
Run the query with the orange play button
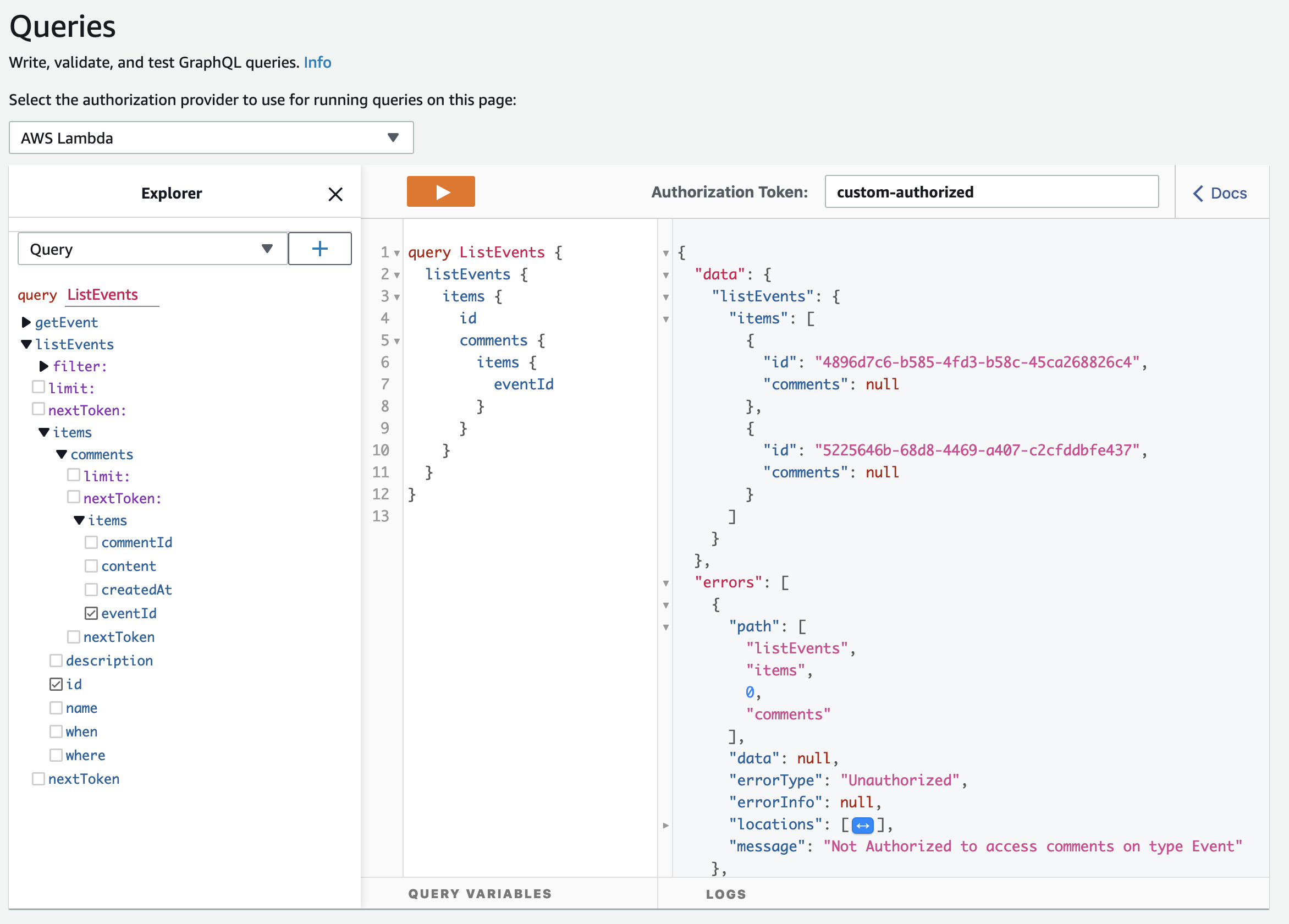click(440, 192)
